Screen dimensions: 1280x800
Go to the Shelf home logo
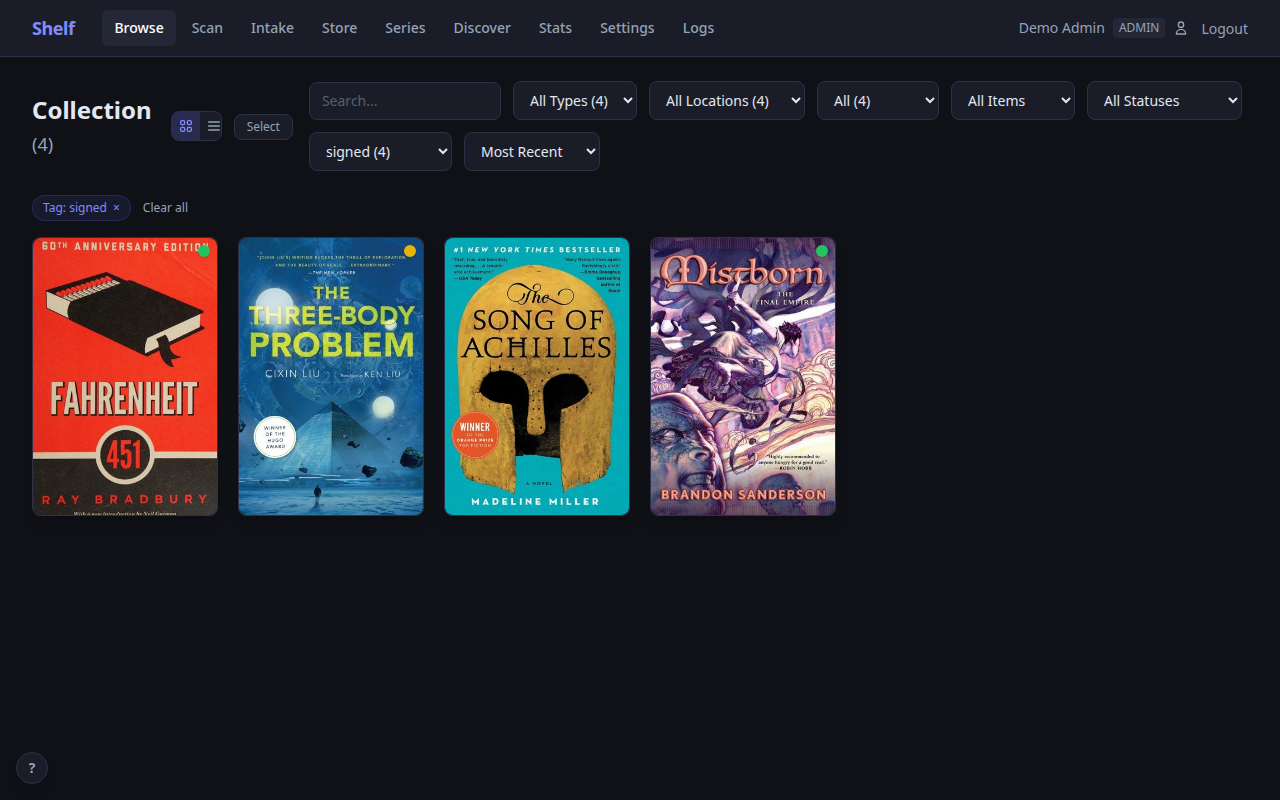coord(53,28)
